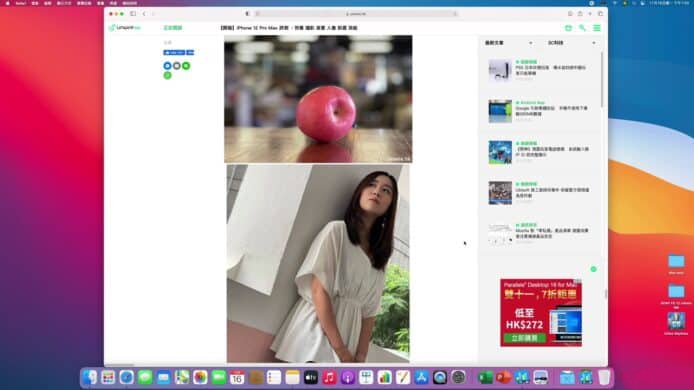Click the blue circular share icon
The height and width of the screenshot is (390, 694).
(x=167, y=66)
